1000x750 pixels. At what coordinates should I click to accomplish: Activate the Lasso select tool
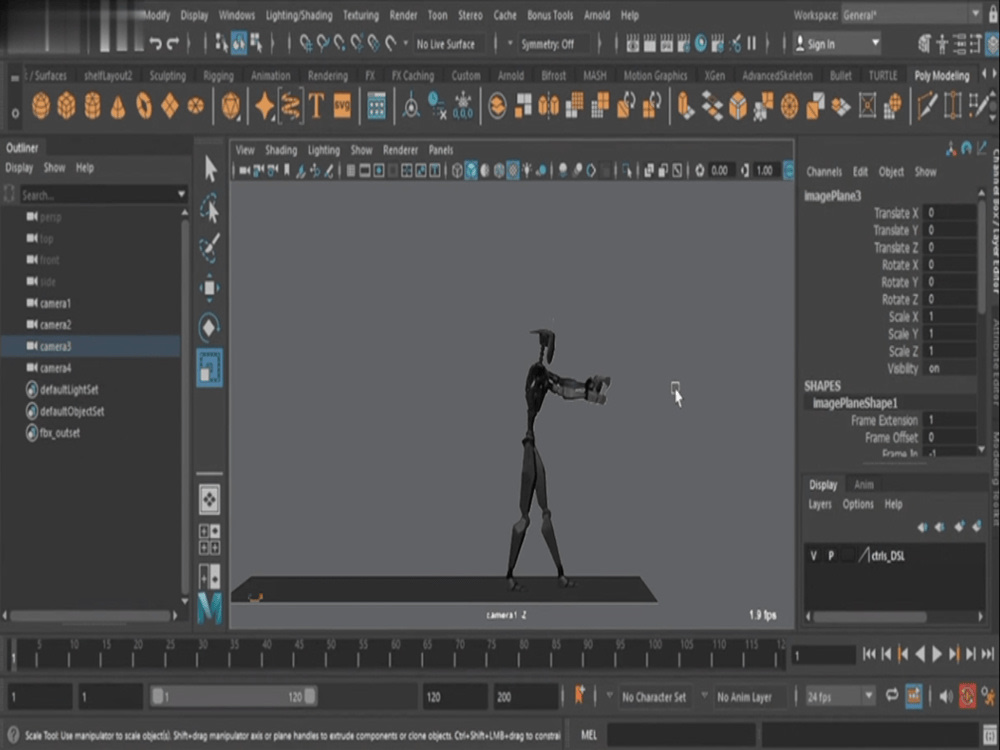[x=209, y=208]
